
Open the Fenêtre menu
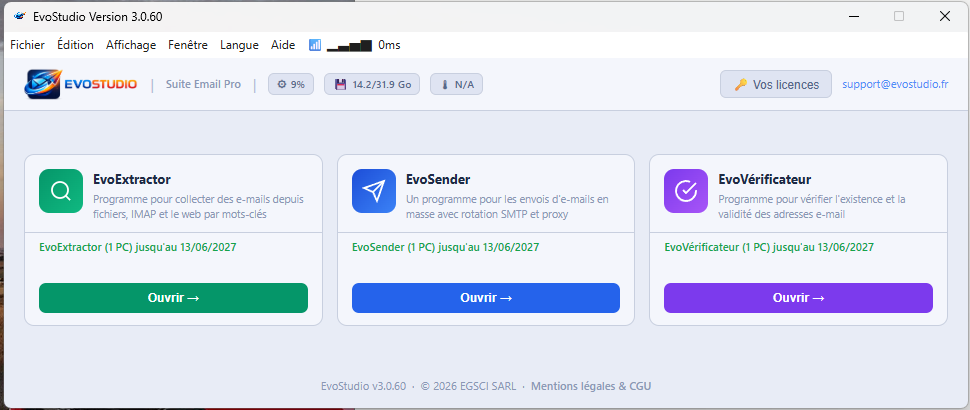188,45
